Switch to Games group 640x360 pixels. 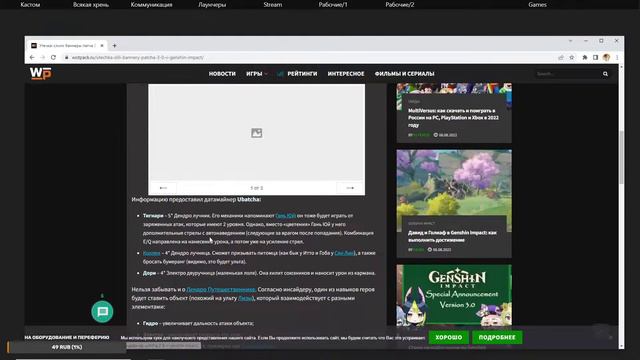point(537,4)
